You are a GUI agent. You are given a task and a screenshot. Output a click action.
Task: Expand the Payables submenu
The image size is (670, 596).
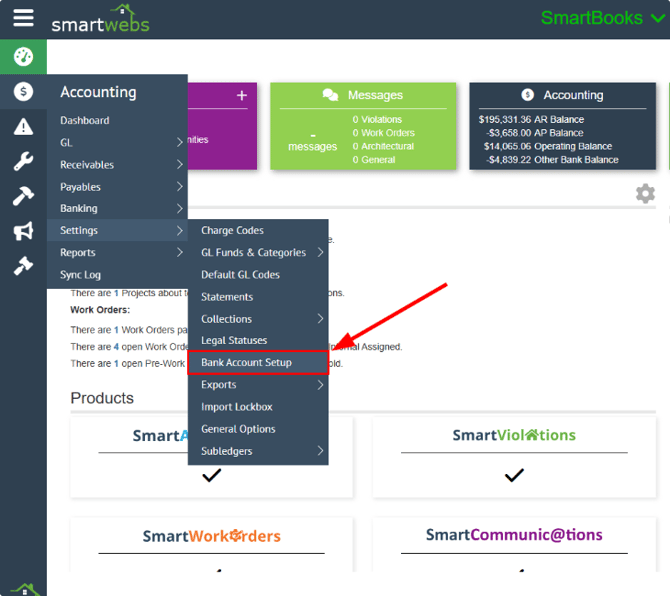(x=180, y=186)
